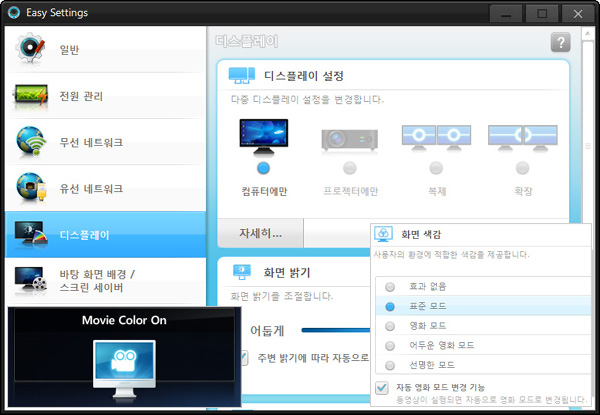Toggle 주변 밝기에 따라 자동으로 checkbox
The height and width of the screenshot is (415, 600).
pos(243,358)
